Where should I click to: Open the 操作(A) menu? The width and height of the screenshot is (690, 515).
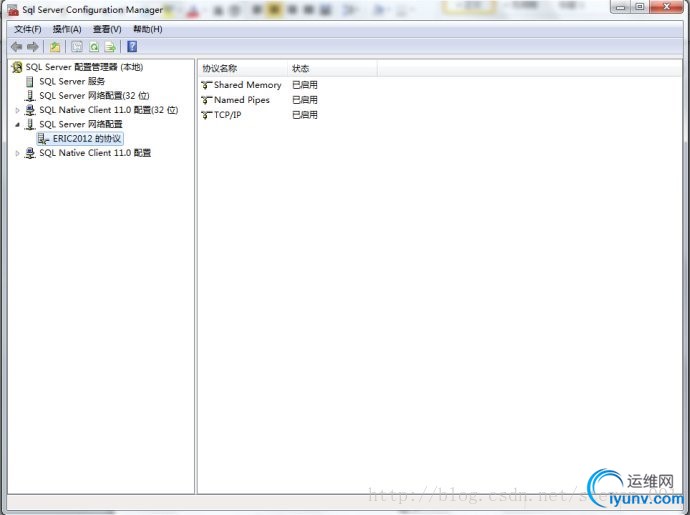point(67,29)
